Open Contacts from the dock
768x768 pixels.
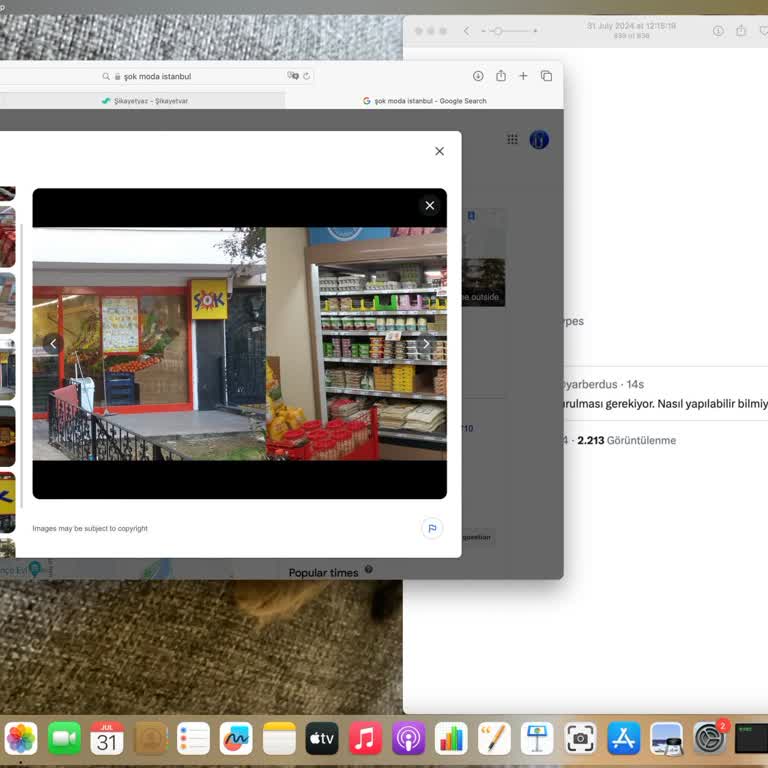150,739
